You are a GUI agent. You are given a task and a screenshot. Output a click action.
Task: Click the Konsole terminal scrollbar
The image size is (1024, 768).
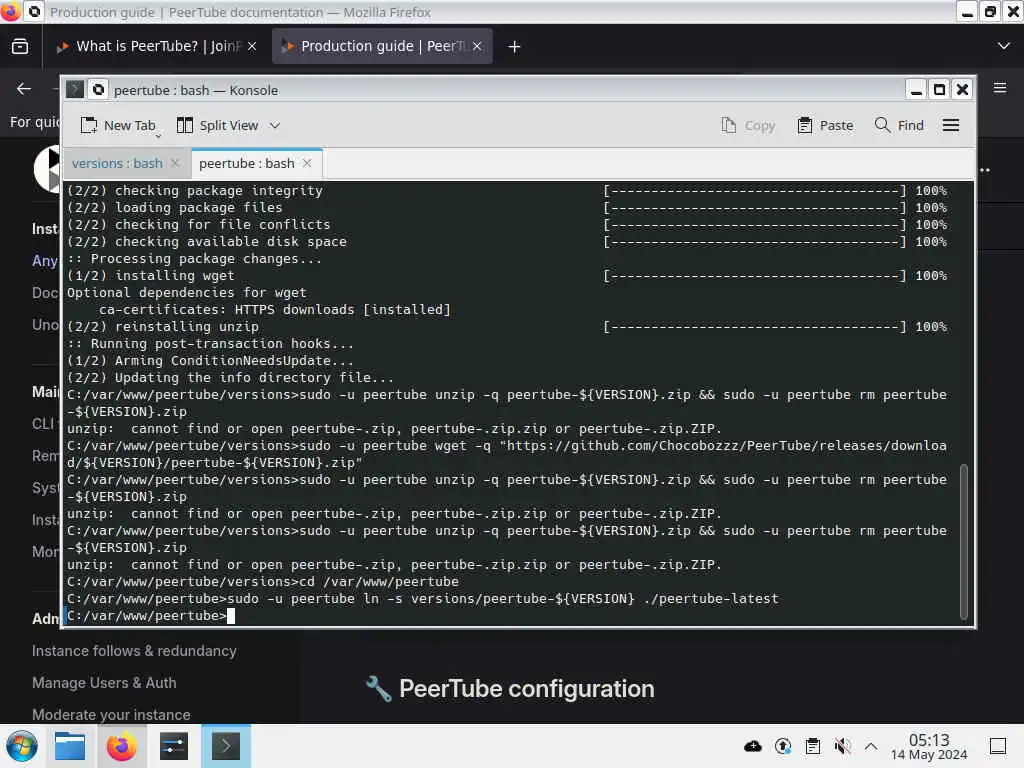(x=963, y=542)
